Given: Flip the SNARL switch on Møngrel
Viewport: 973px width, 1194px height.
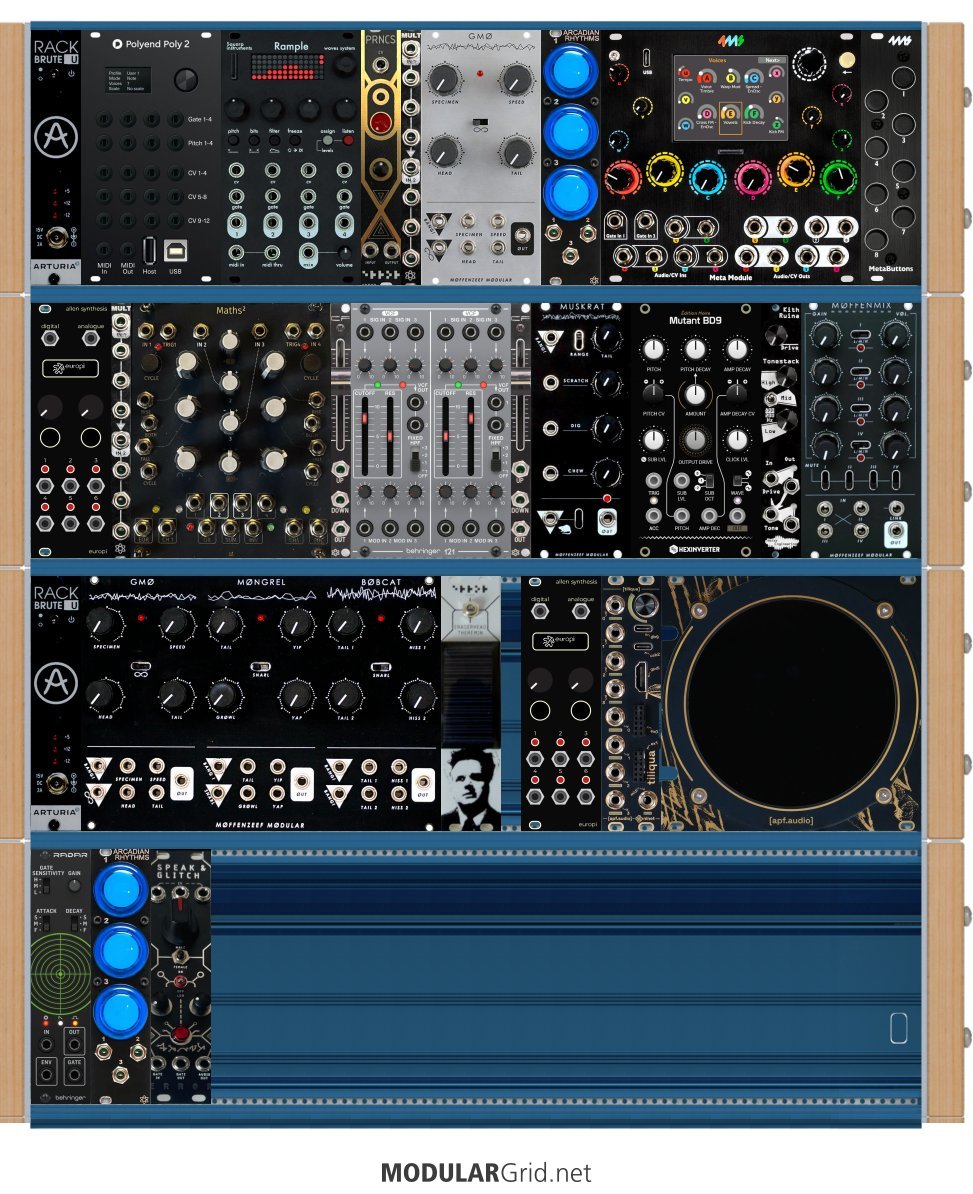Looking at the screenshot, I should [x=261, y=666].
